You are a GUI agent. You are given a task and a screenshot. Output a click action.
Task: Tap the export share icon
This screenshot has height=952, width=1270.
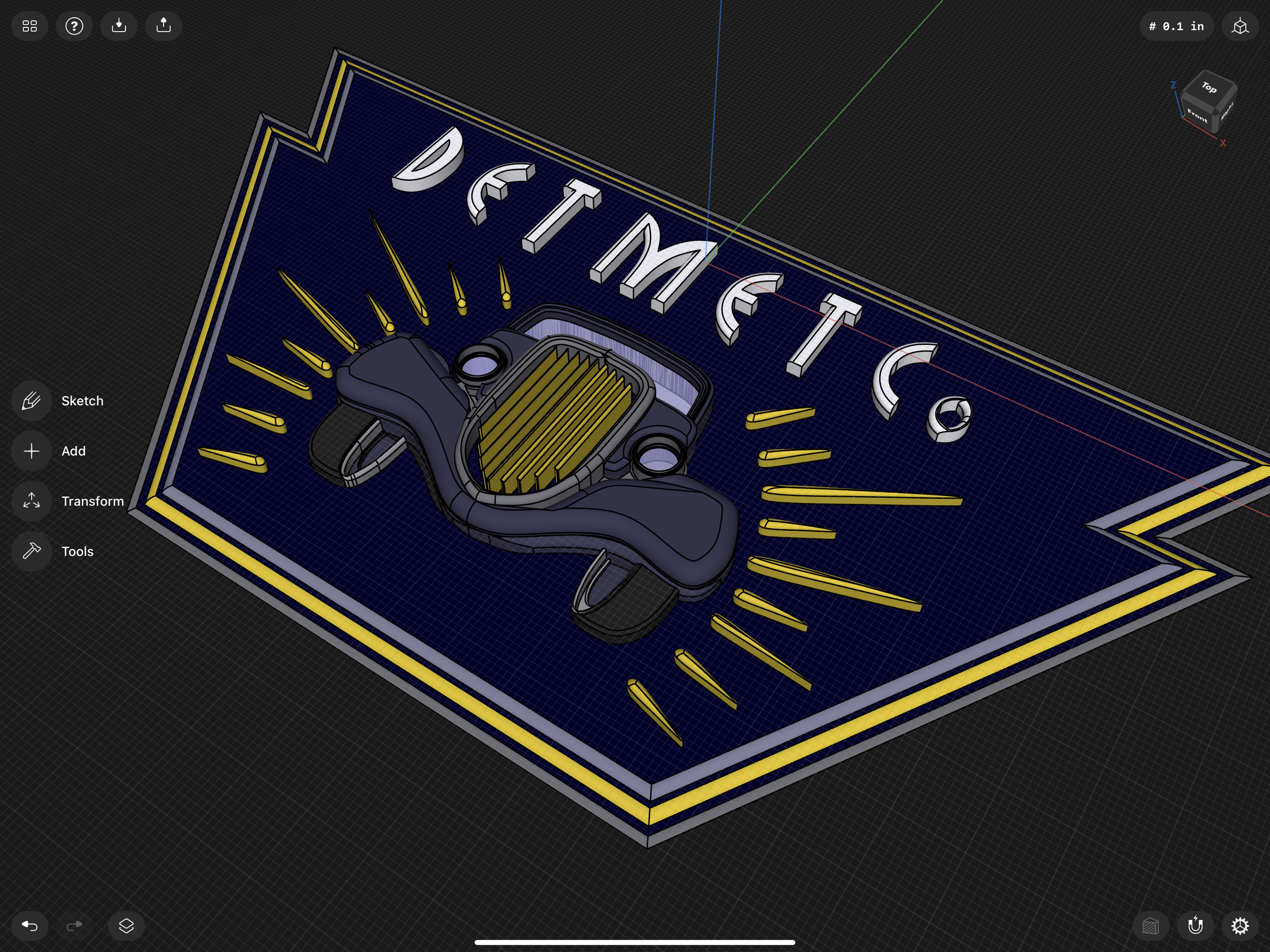[x=164, y=26]
